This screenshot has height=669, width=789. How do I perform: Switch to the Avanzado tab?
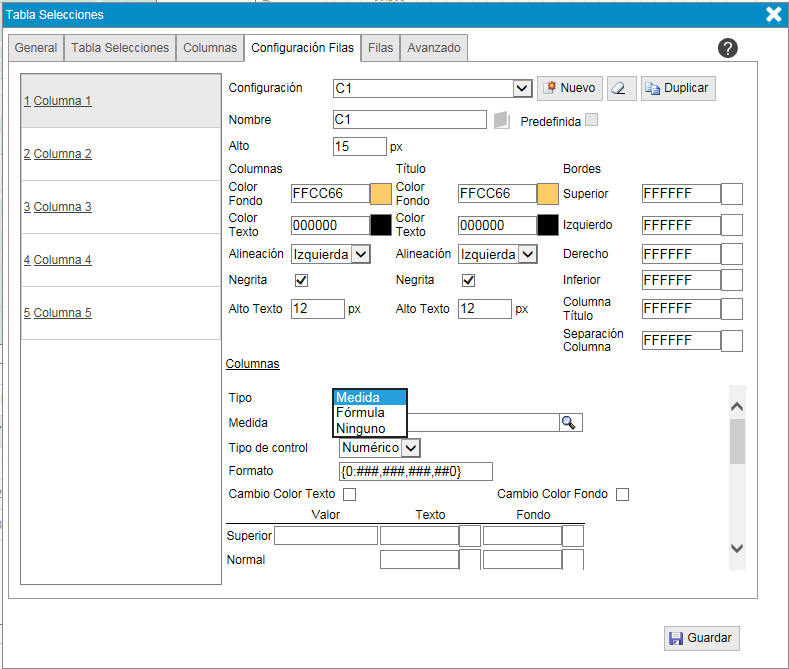(x=434, y=48)
